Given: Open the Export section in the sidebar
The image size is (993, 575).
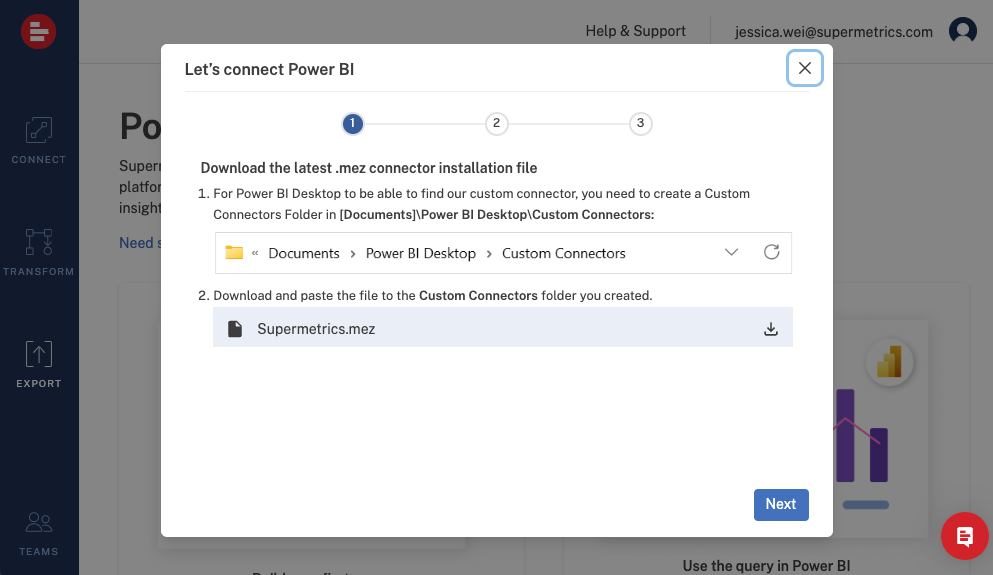Looking at the screenshot, I should [39, 364].
